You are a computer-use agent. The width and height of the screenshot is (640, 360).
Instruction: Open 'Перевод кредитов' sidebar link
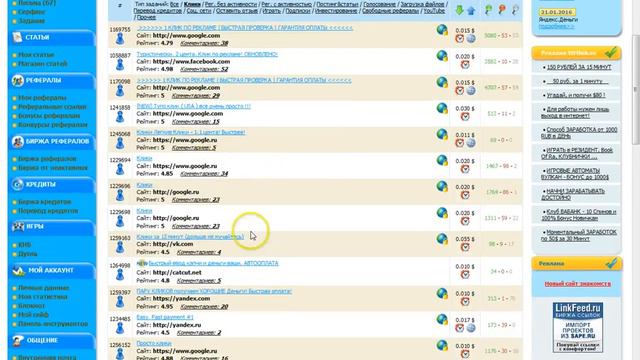click(x=48, y=211)
